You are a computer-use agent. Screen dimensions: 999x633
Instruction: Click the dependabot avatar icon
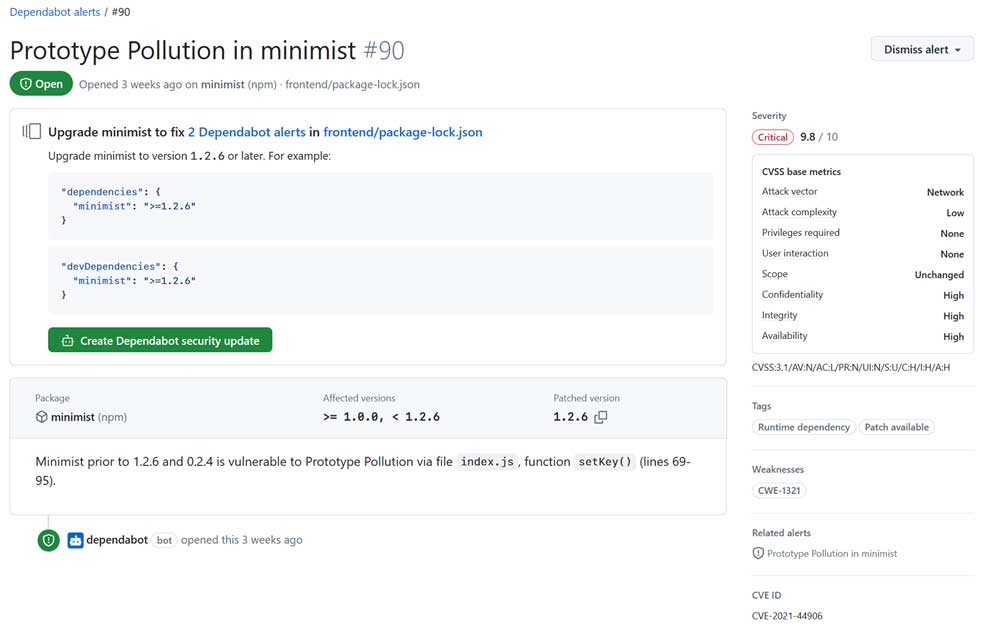75,540
